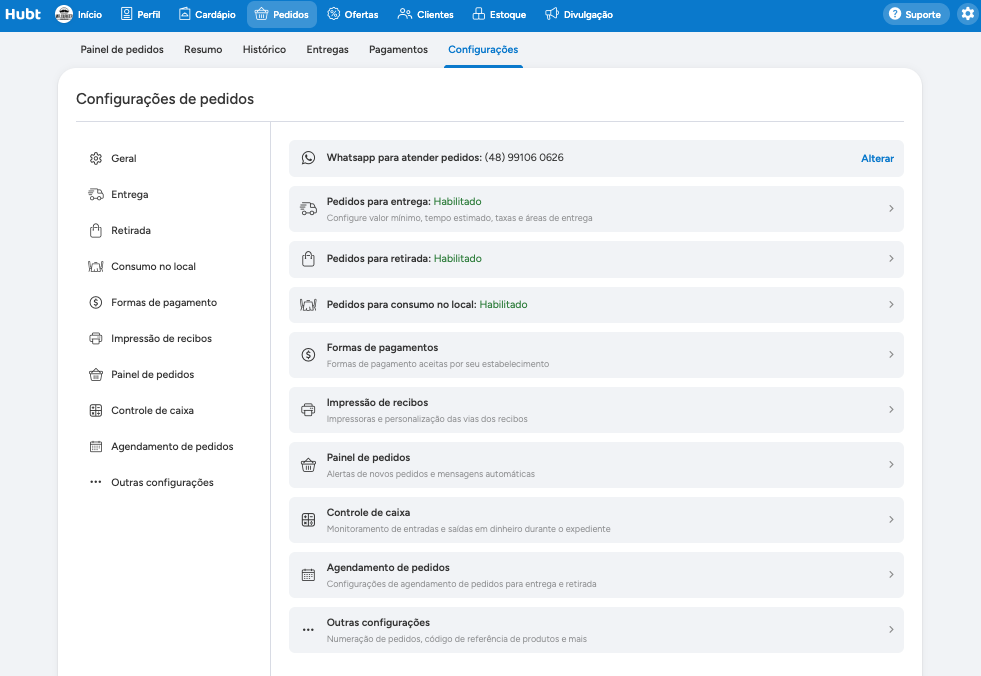This screenshot has width=981, height=676.
Task: Click the Retirada bag icon in sidebar
Action: [96, 230]
